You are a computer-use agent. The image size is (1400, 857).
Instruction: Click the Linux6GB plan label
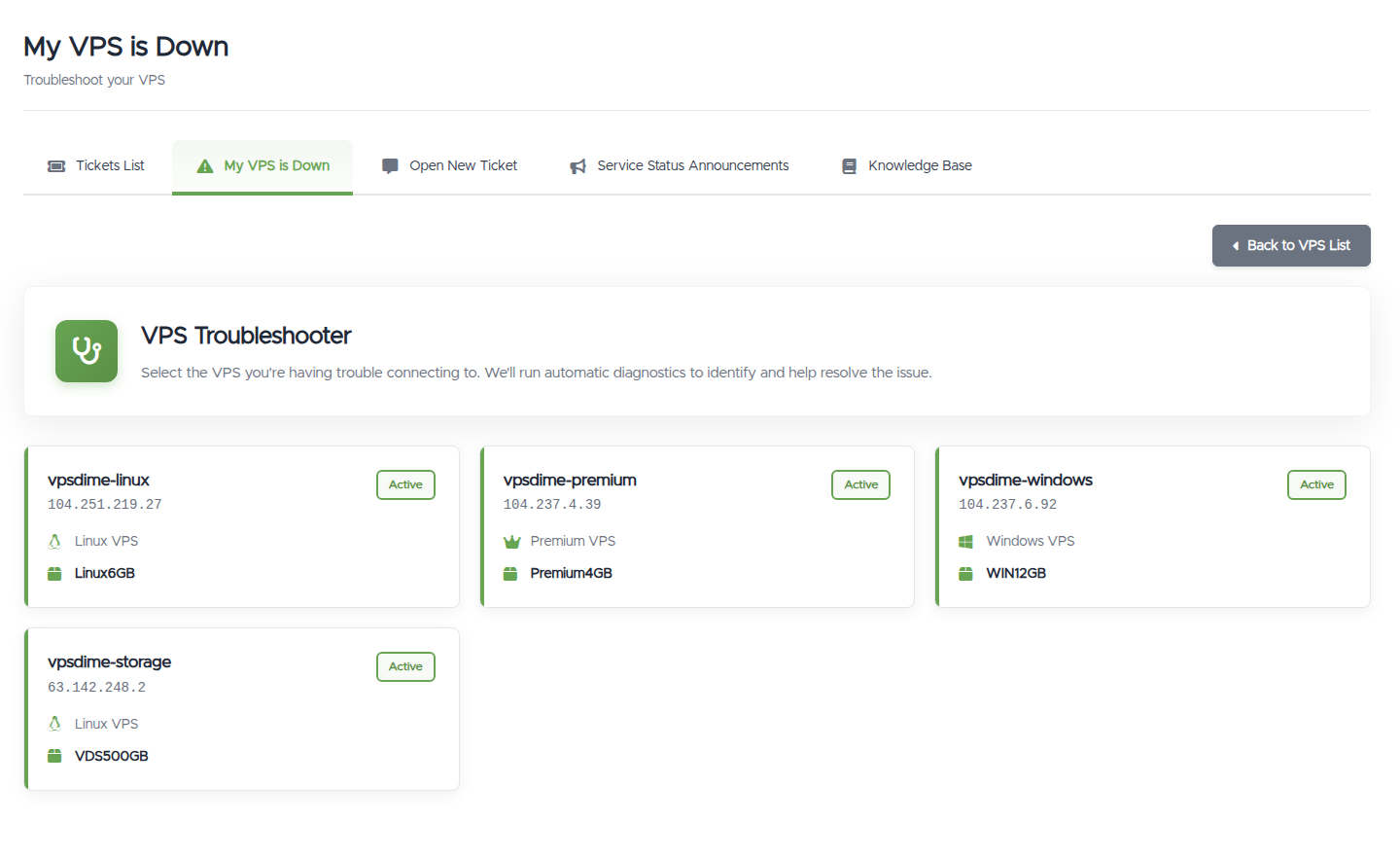tap(105, 573)
